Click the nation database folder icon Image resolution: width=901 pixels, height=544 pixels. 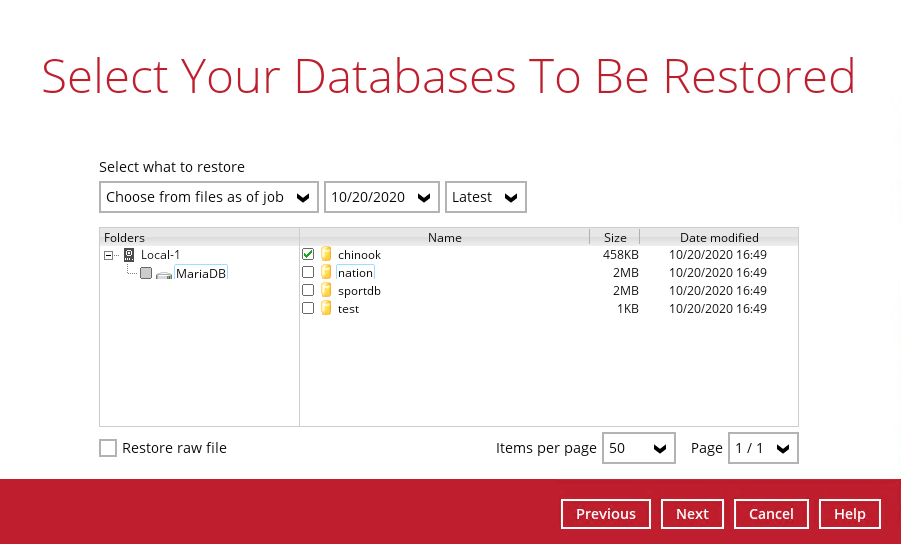(326, 273)
